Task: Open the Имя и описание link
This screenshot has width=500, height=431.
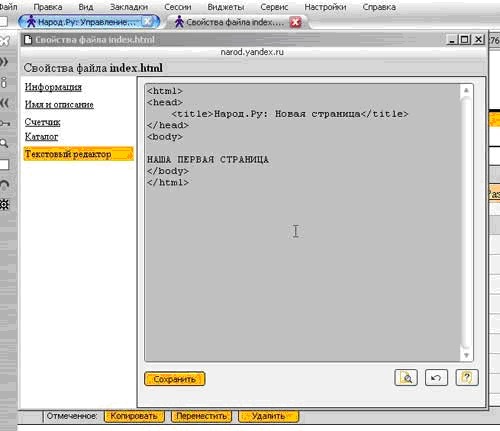Action: tap(59, 104)
